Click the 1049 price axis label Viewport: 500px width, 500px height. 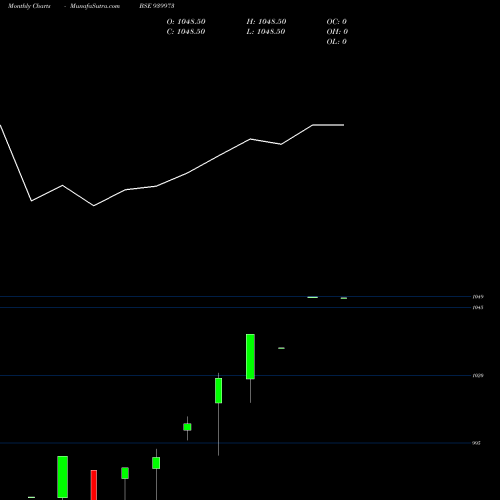pos(478,297)
